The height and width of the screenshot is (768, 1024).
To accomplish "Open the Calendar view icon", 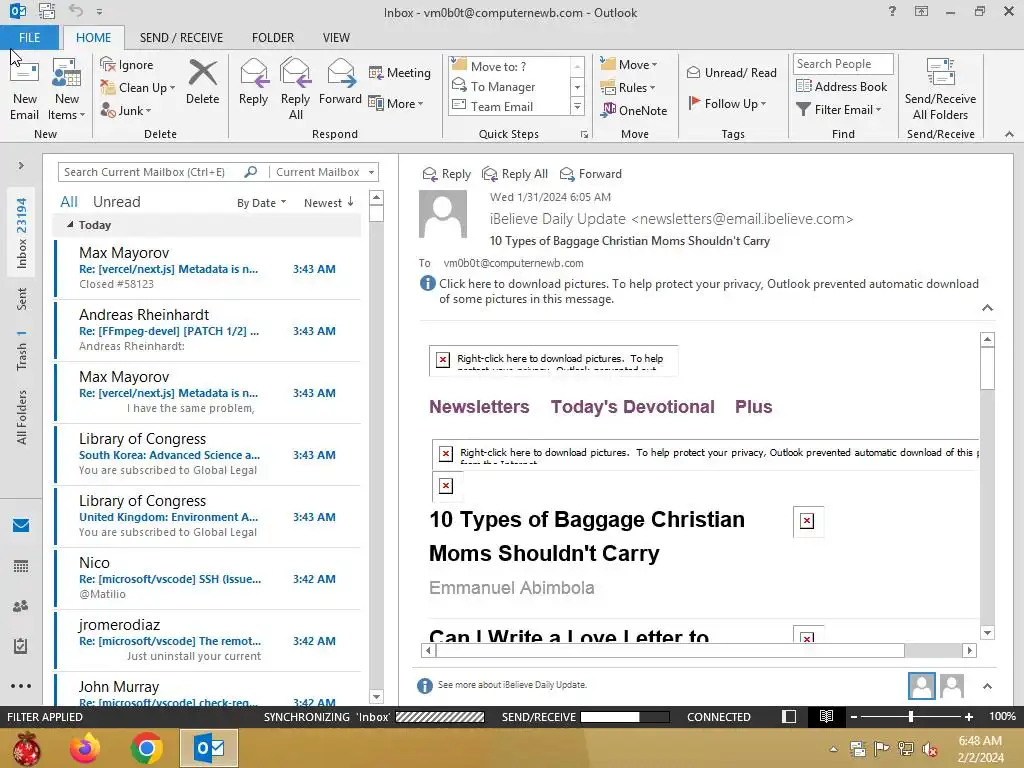I will pyautogui.click(x=21, y=566).
